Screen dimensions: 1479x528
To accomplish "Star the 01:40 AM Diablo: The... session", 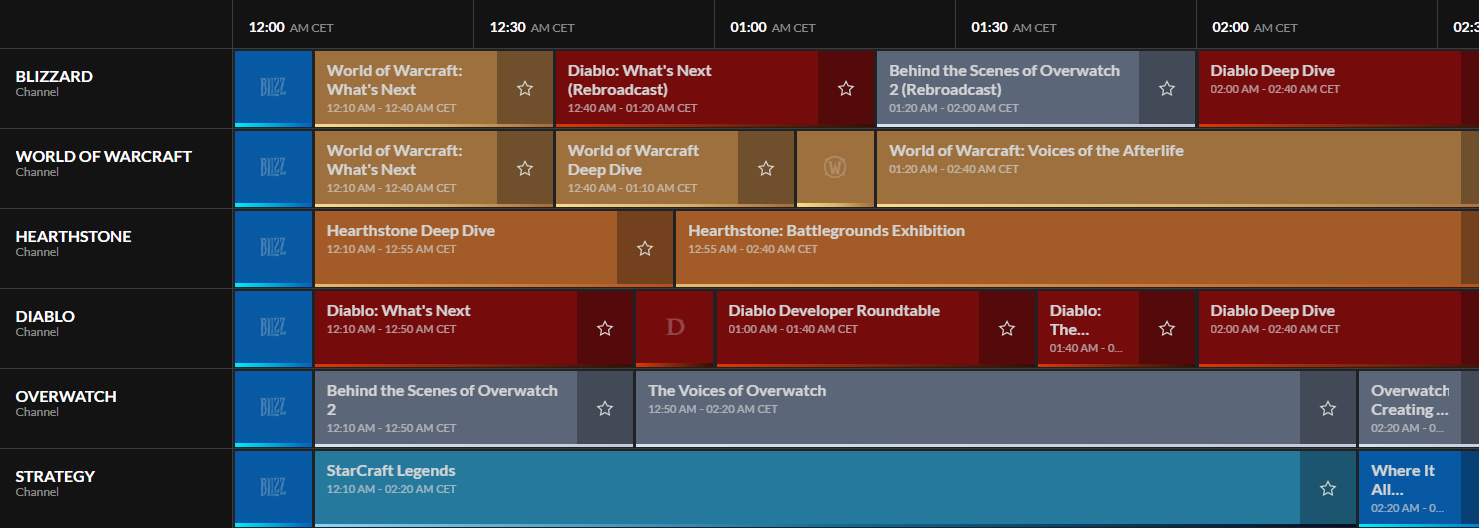I will tap(1167, 328).
